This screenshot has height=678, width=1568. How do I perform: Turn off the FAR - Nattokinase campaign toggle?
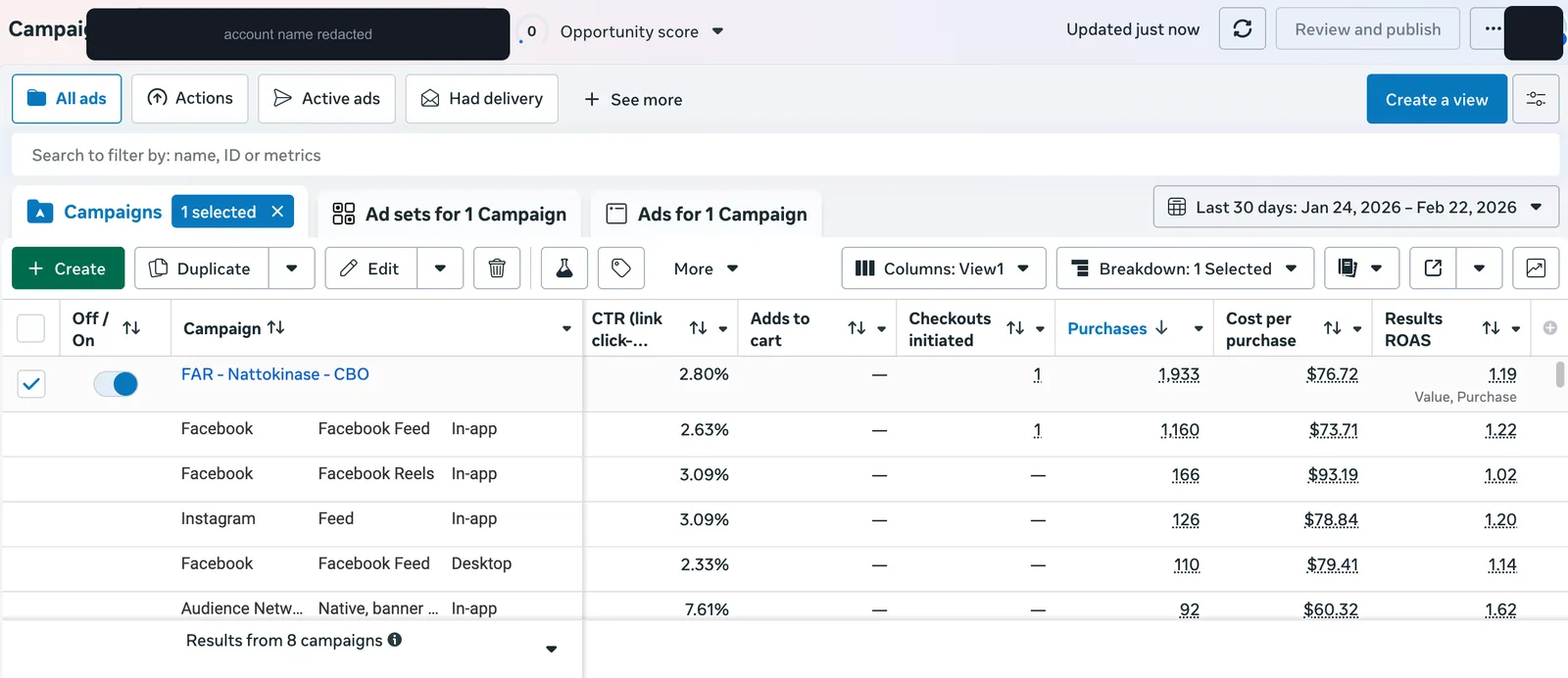116,384
